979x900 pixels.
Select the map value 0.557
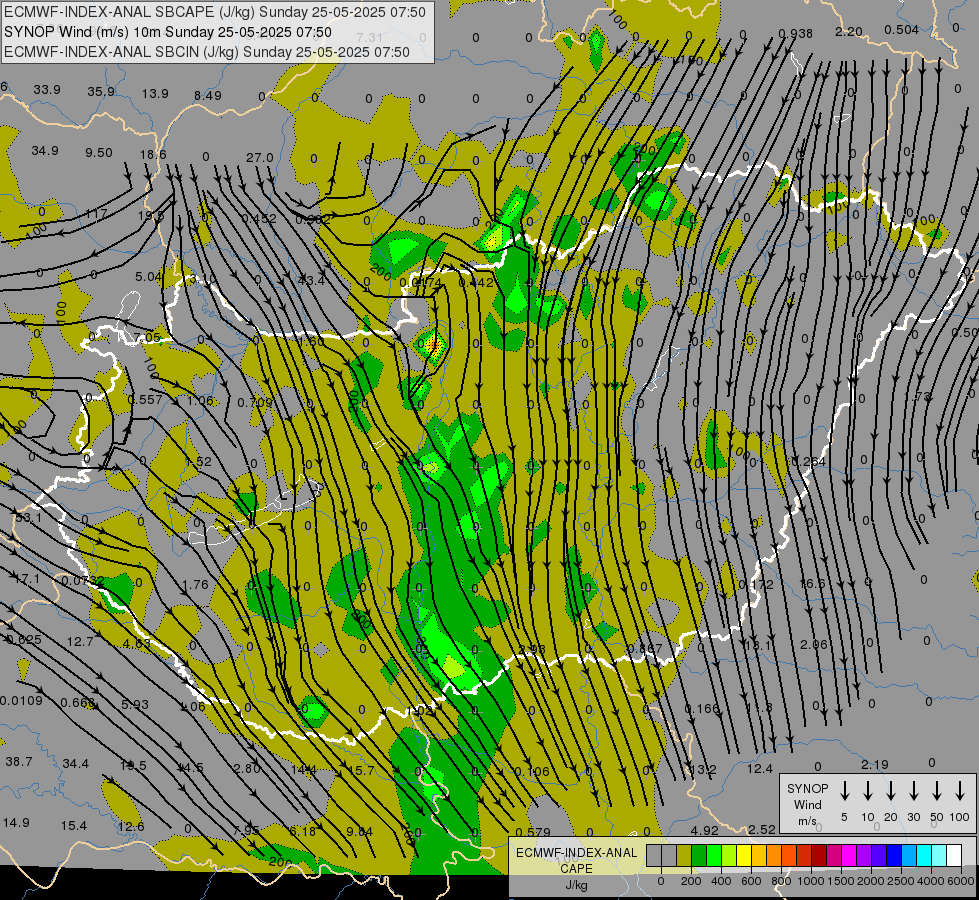(145, 400)
